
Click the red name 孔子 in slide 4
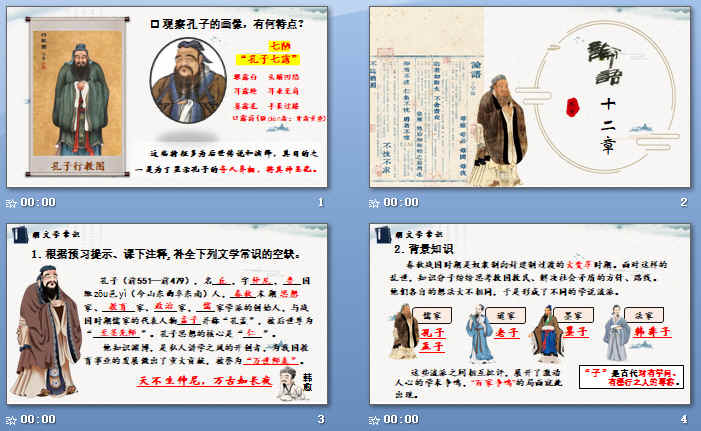point(432,333)
